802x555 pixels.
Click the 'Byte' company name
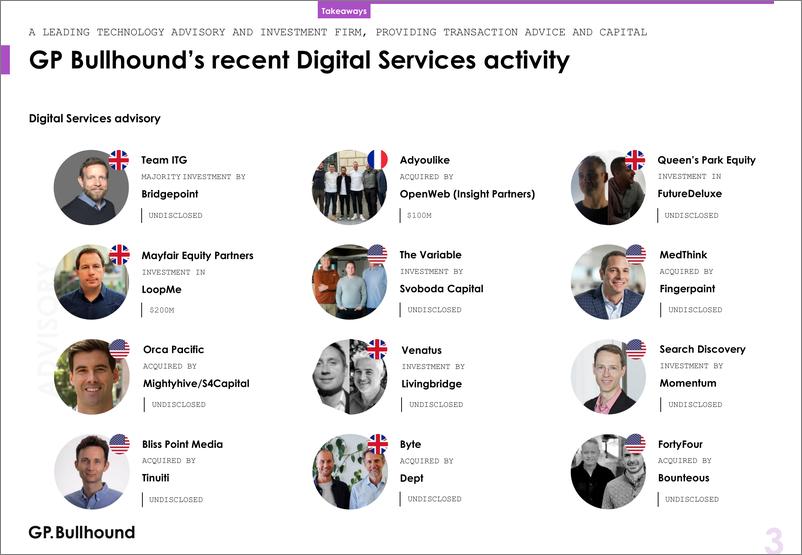(x=410, y=445)
